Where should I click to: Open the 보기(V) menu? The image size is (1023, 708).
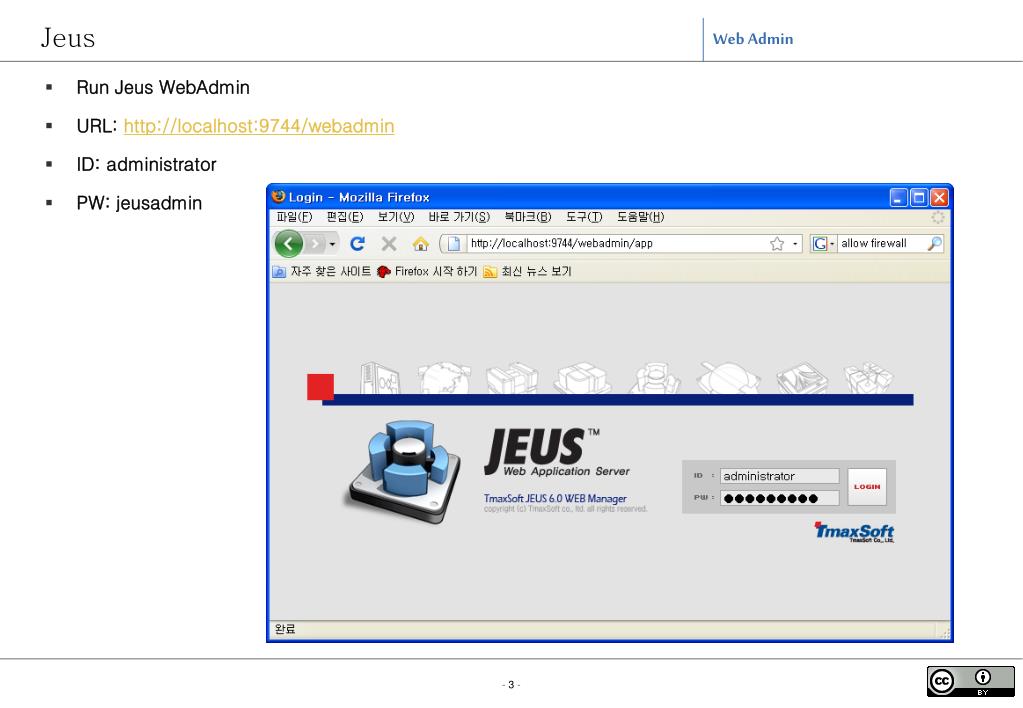click(395, 217)
